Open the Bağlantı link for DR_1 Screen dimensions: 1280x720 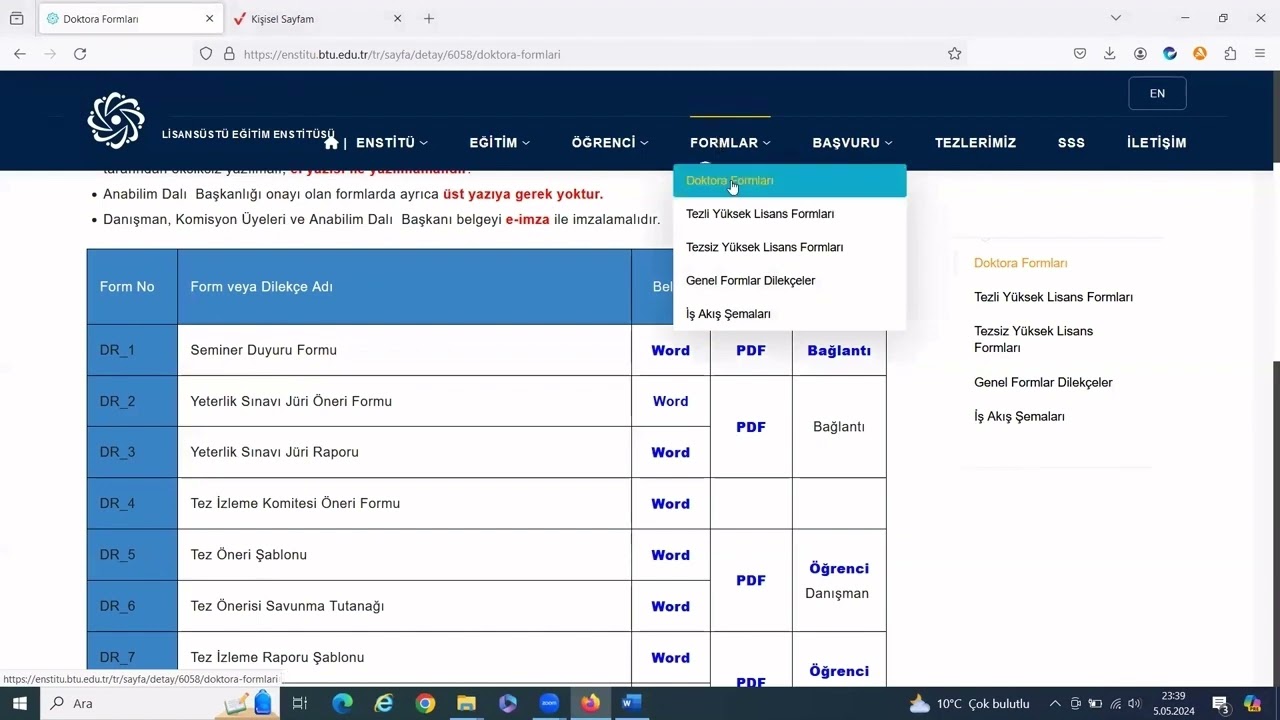point(839,351)
